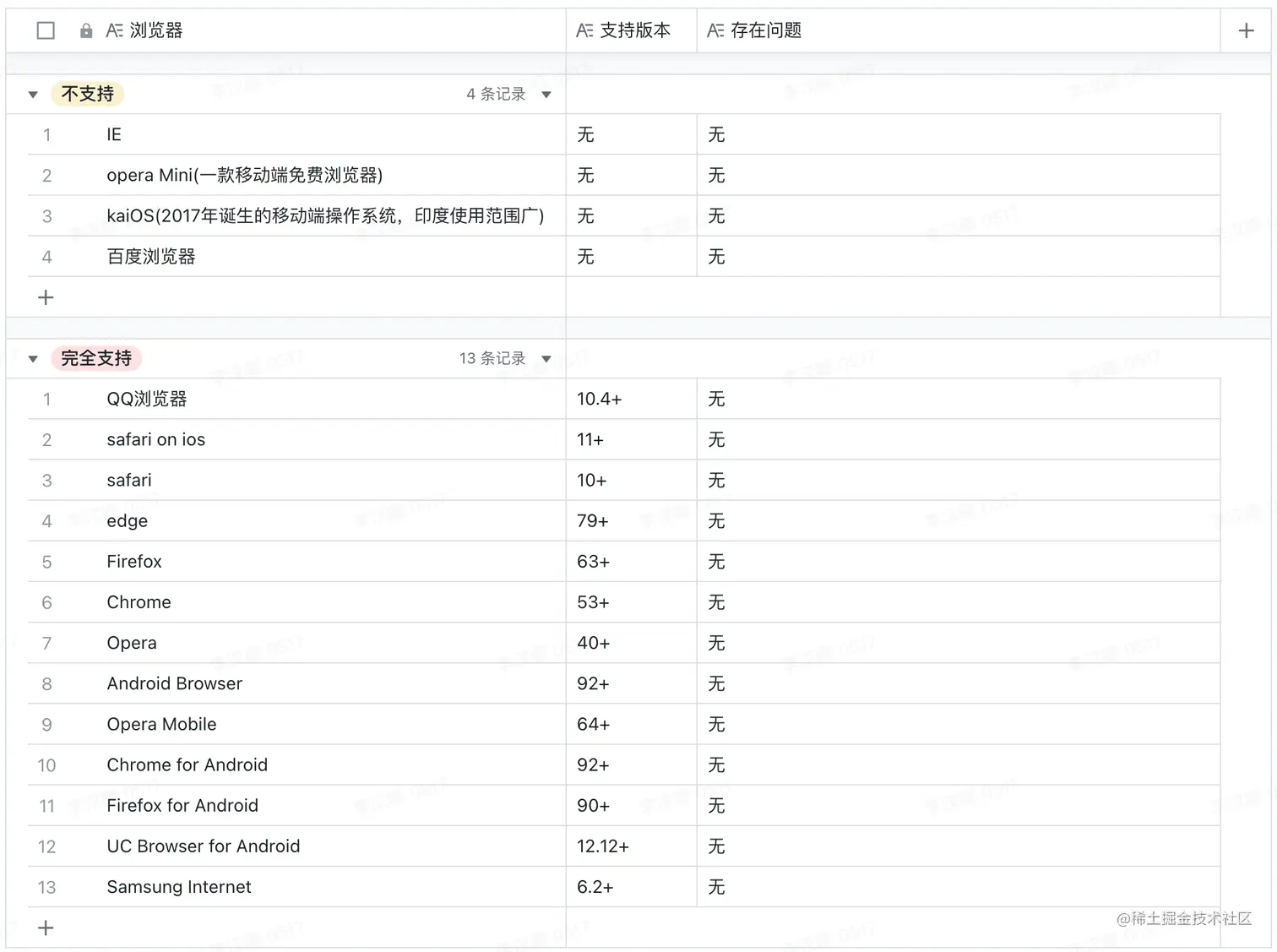The height and width of the screenshot is (952, 1277).
Task: Select the IE browser cell
Action: tap(296, 134)
